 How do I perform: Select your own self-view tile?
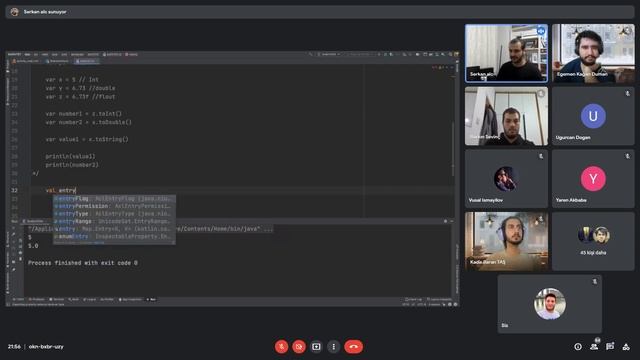[x=549, y=304]
